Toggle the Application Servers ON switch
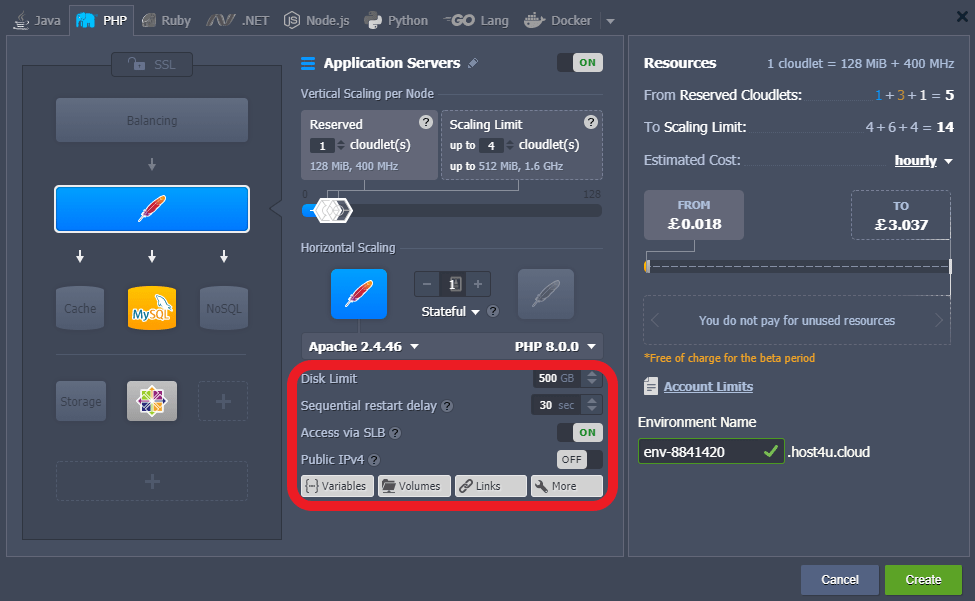 tap(580, 63)
